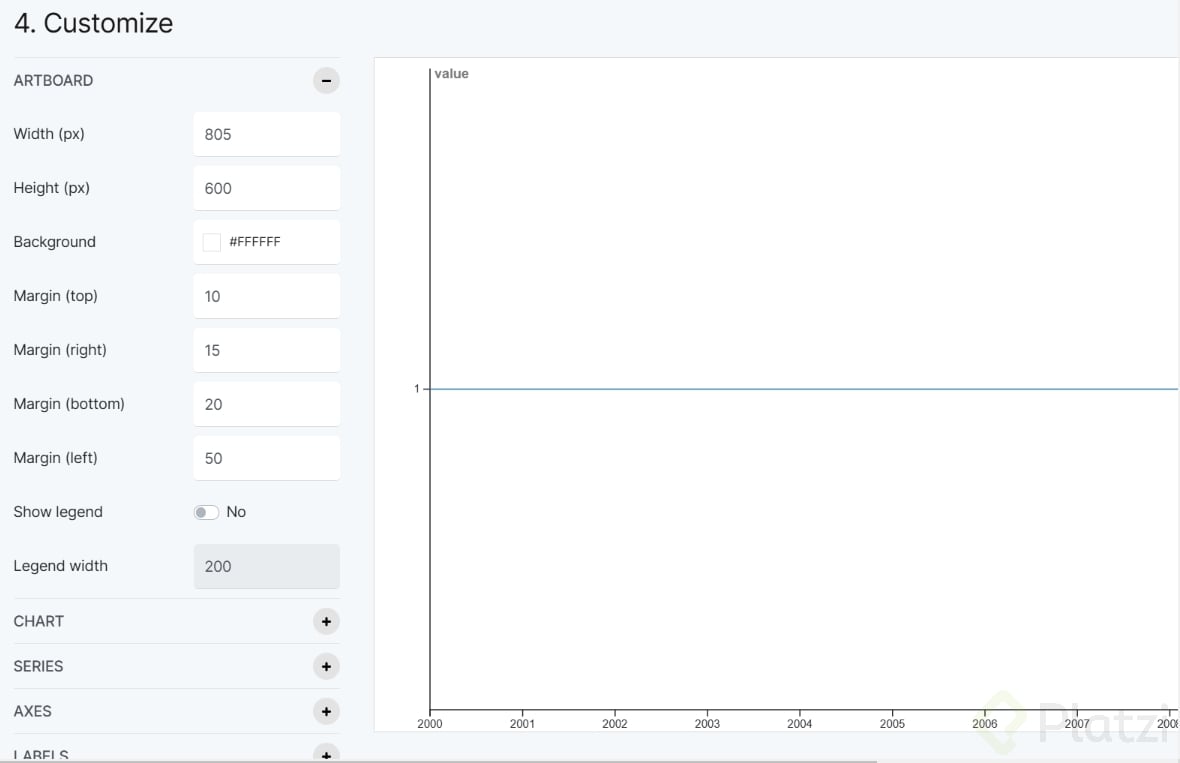Open the Background color swatch
The width and height of the screenshot is (1180, 763).
point(211,242)
